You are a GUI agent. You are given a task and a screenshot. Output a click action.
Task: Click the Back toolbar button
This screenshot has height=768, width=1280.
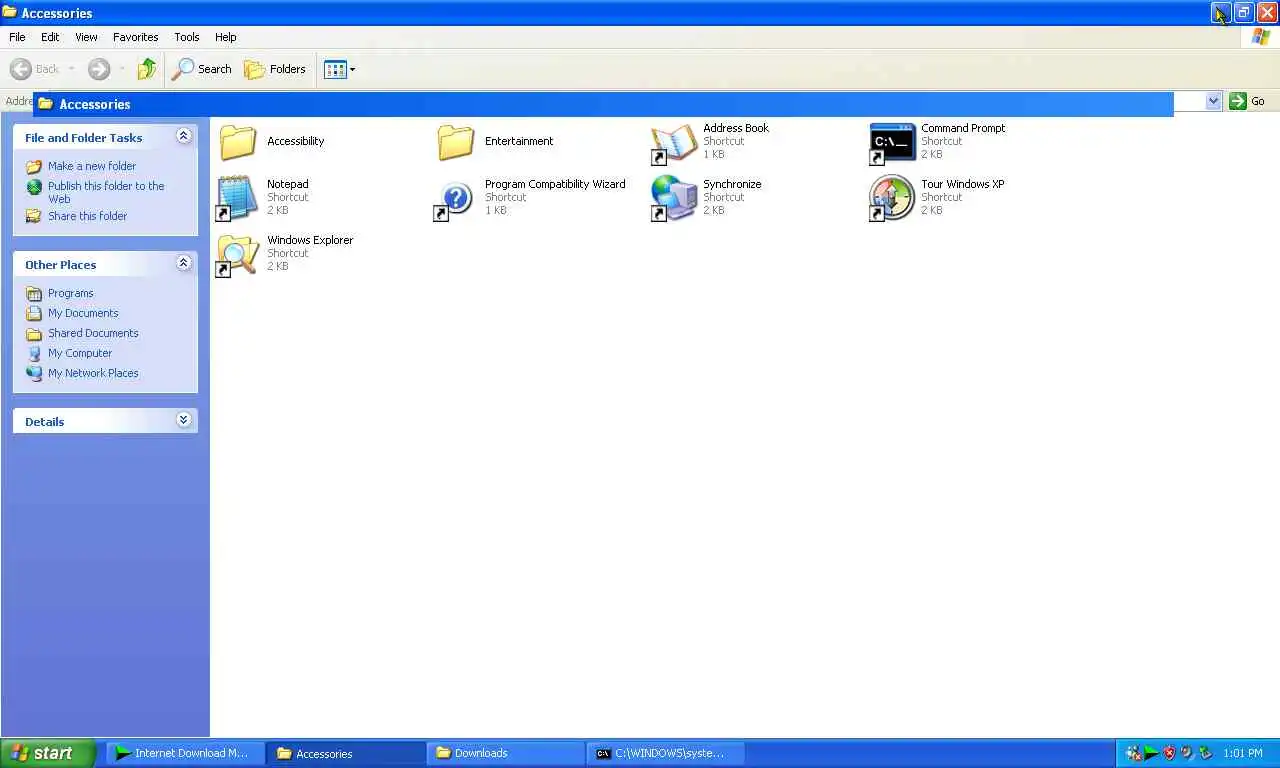point(35,69)
